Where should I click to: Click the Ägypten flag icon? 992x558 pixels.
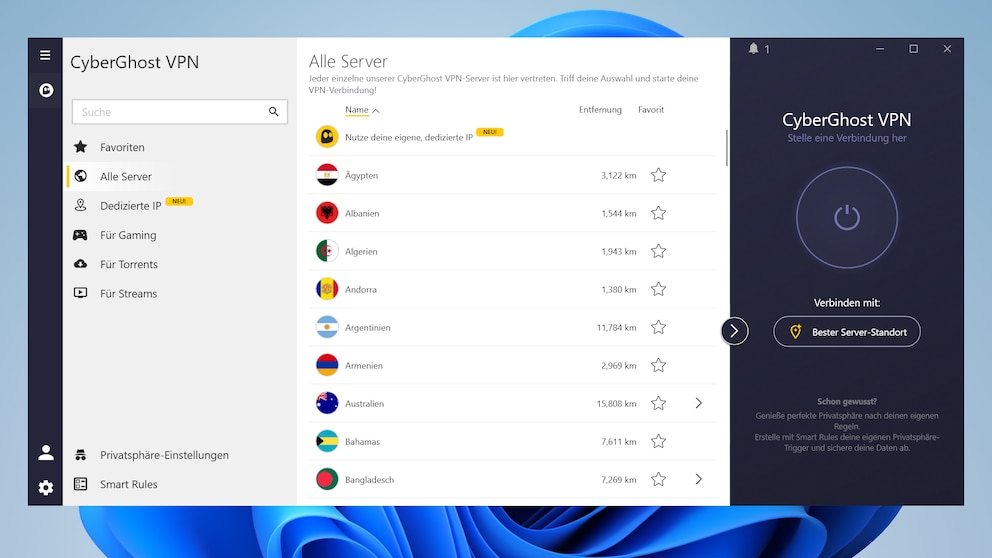click(327, 175)
